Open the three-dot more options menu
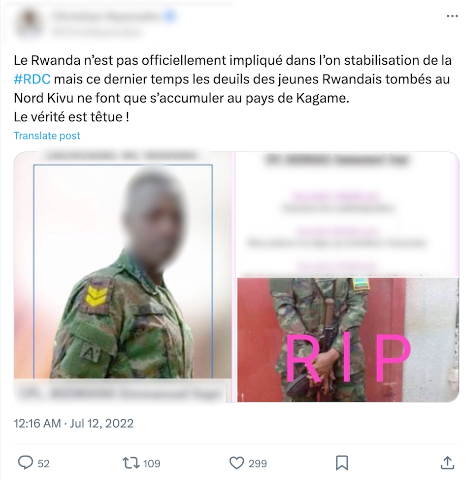The height and width of the screenshot is (480, 472). [x=452, y=16]
